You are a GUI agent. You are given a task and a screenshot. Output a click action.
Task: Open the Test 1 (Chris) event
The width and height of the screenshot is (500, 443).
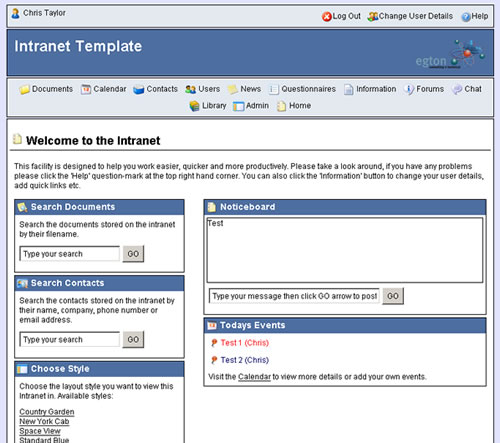(244, 343)
